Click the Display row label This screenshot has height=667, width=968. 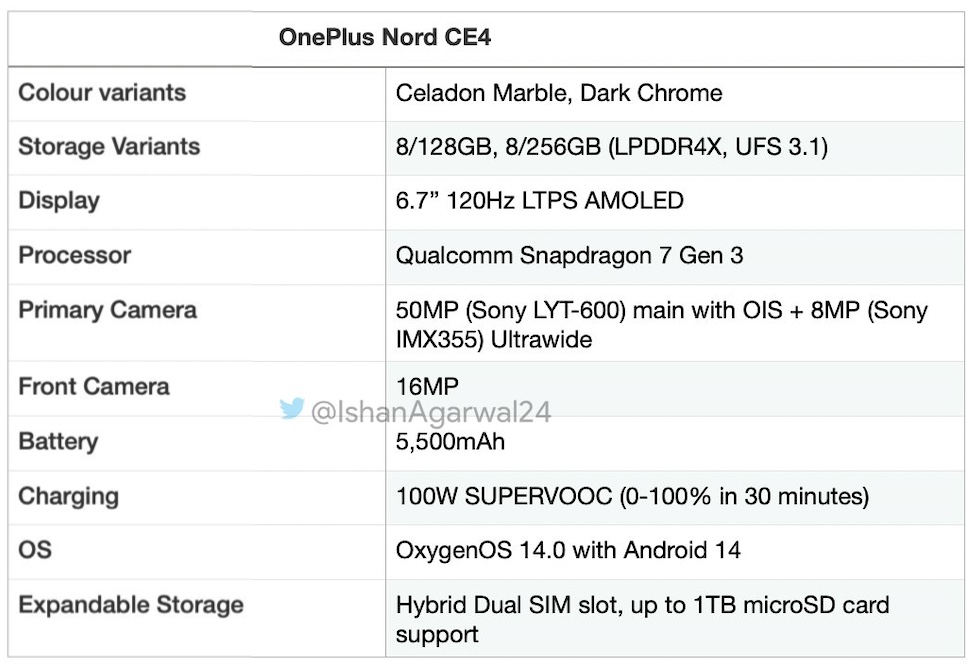pos(59,201)
